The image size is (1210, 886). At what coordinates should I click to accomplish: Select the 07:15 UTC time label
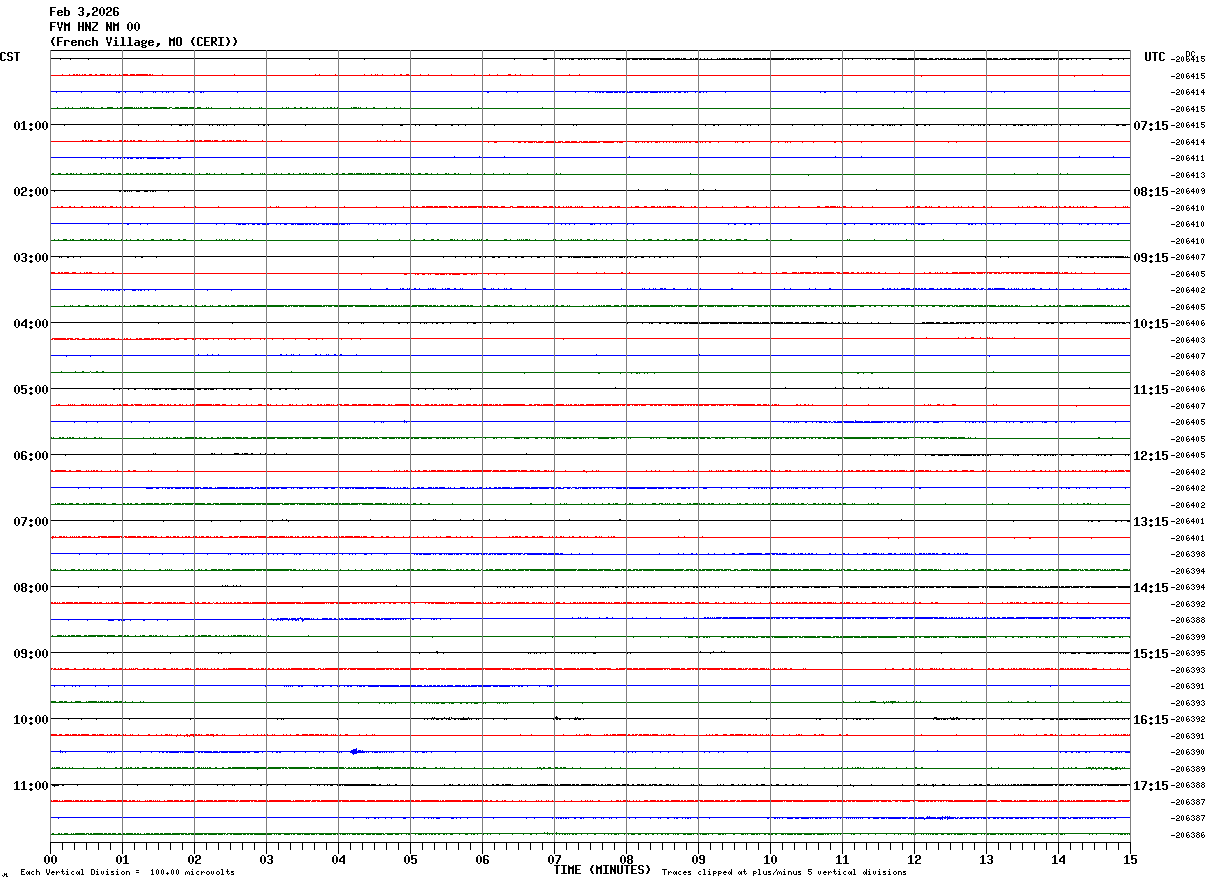click(1151, 126)
